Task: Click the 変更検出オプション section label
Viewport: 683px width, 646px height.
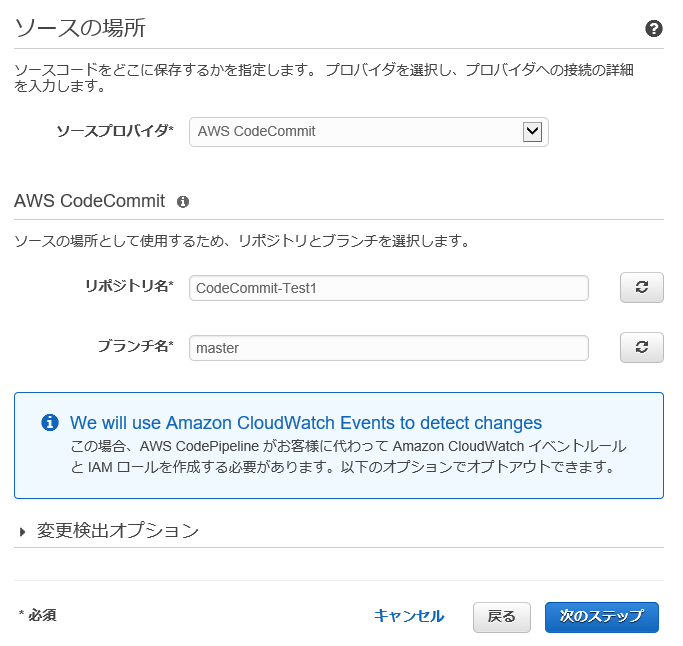Action: tap(118, 531)
